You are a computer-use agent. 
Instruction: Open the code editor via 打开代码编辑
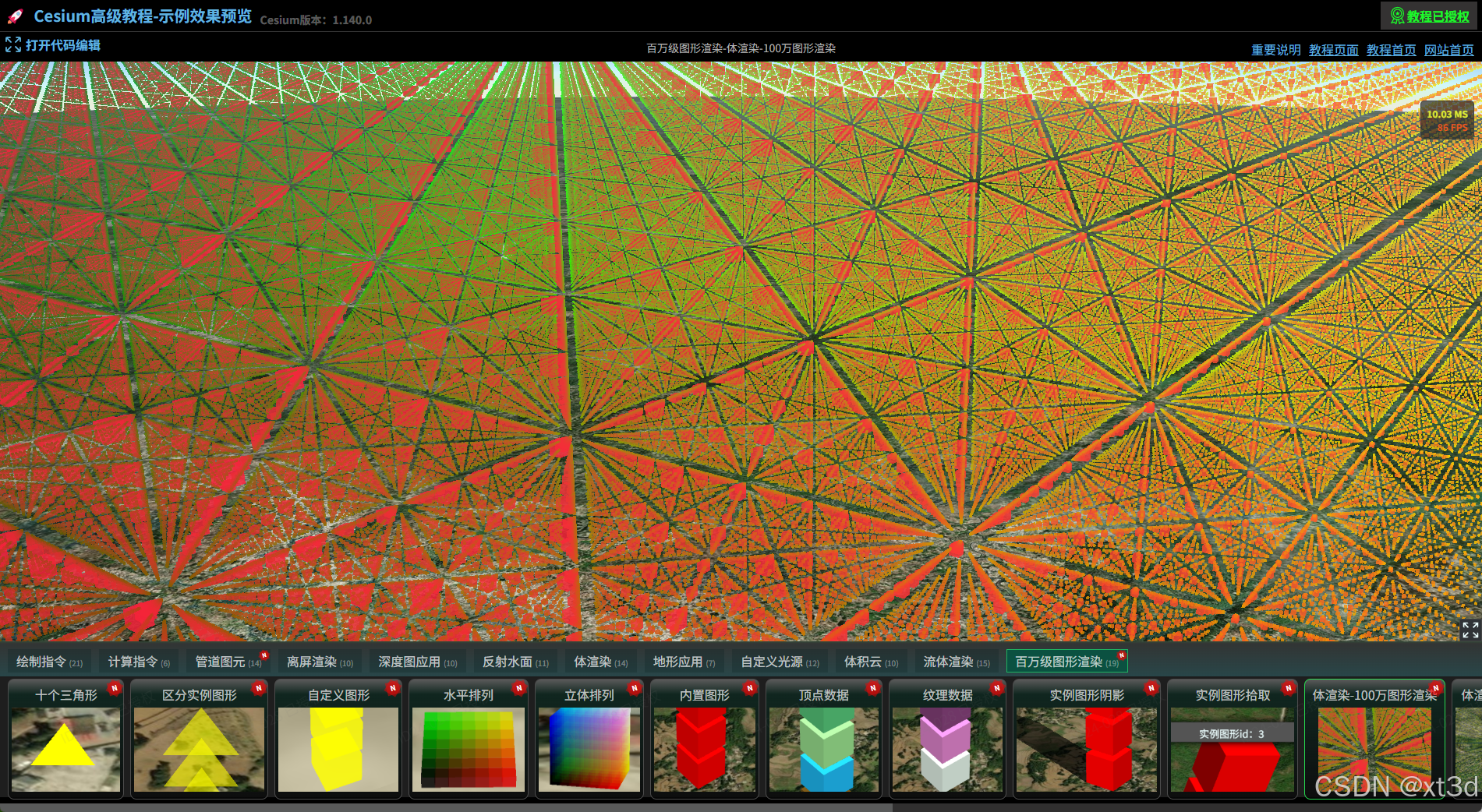[63, 45]
